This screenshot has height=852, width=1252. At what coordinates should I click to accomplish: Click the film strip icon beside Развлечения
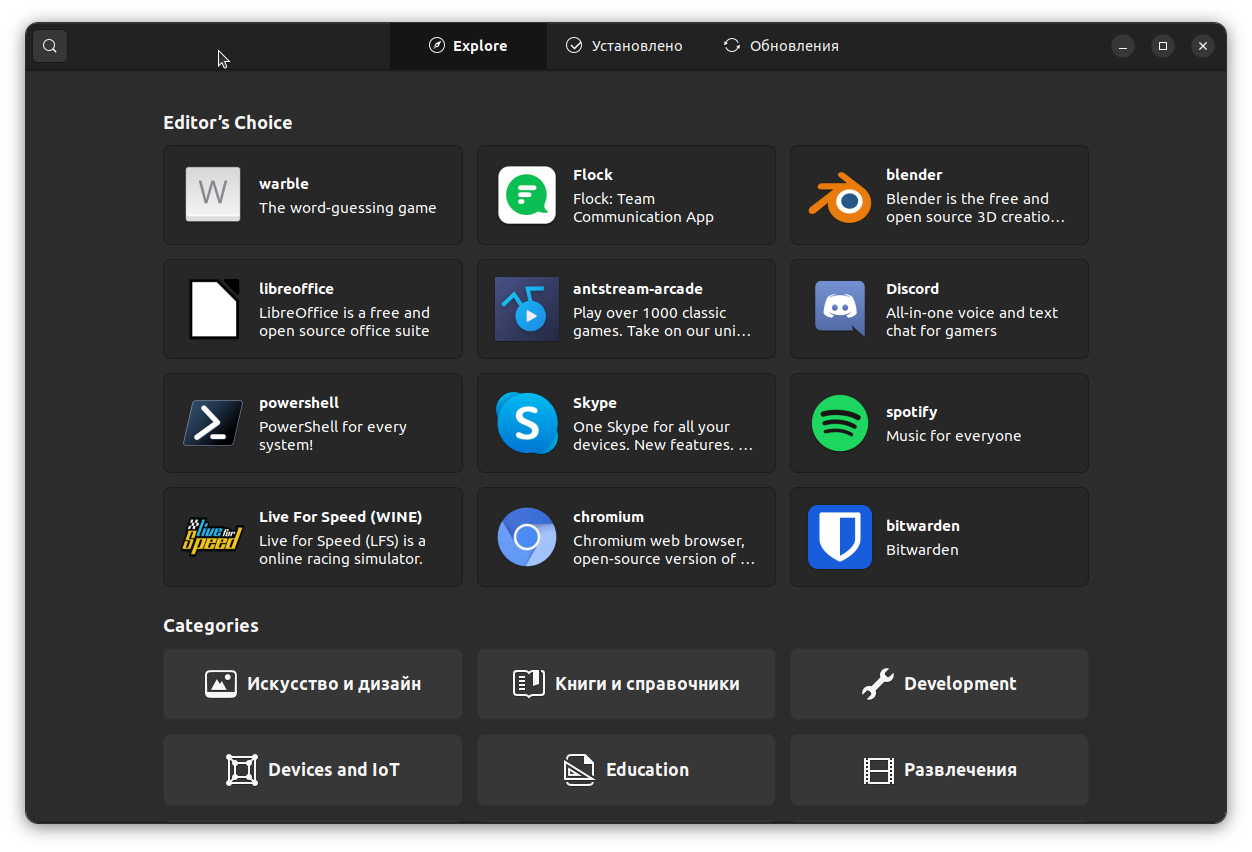[878, 770]
